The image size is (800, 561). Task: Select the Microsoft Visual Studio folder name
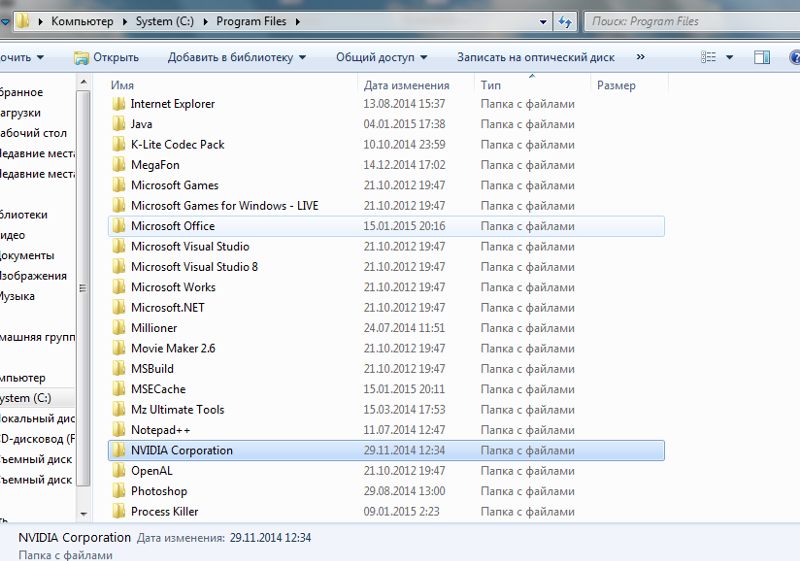point(190,246)
